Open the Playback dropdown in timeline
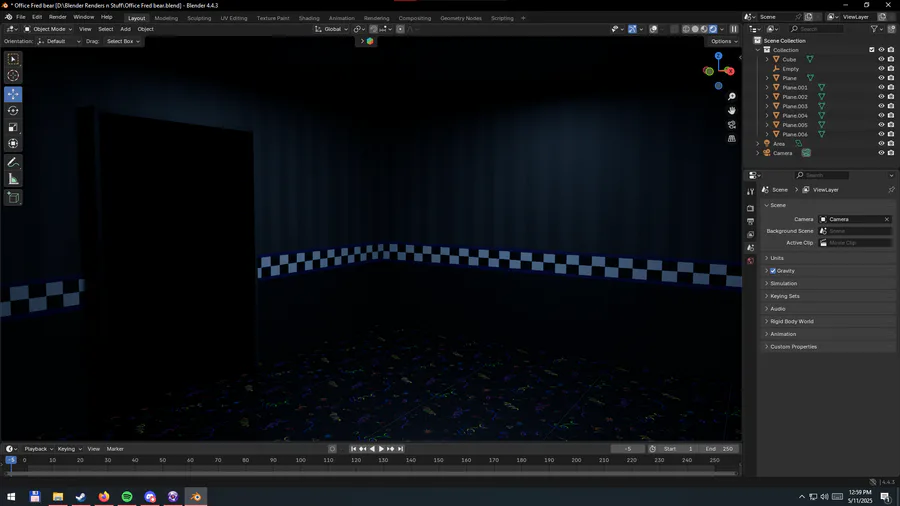 tap(38, 449)
